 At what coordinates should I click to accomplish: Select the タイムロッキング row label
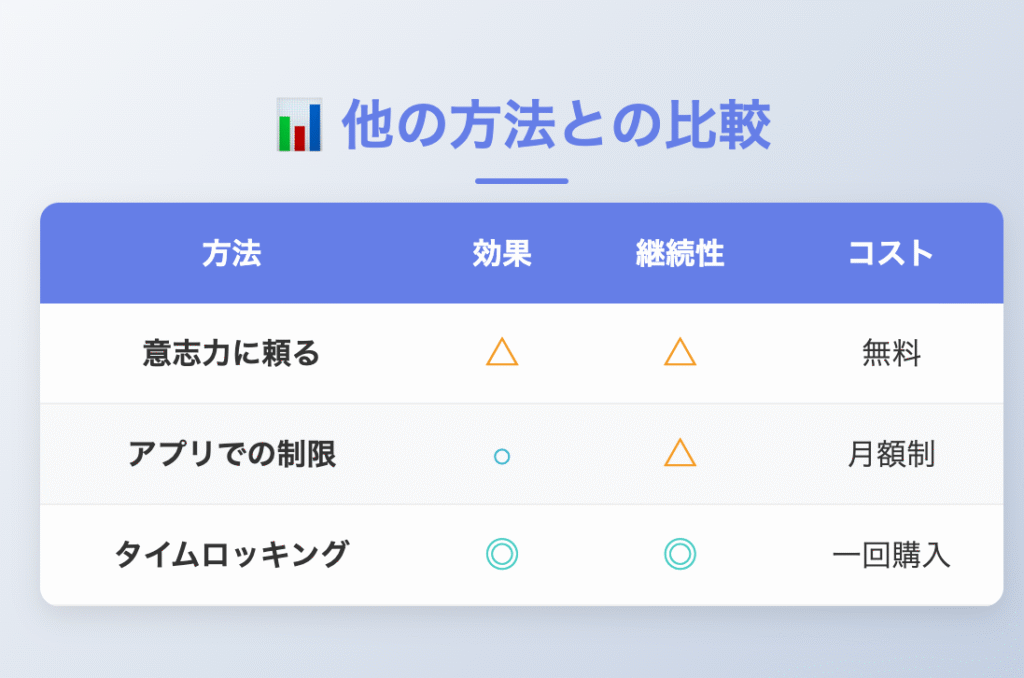coord(232,555)
